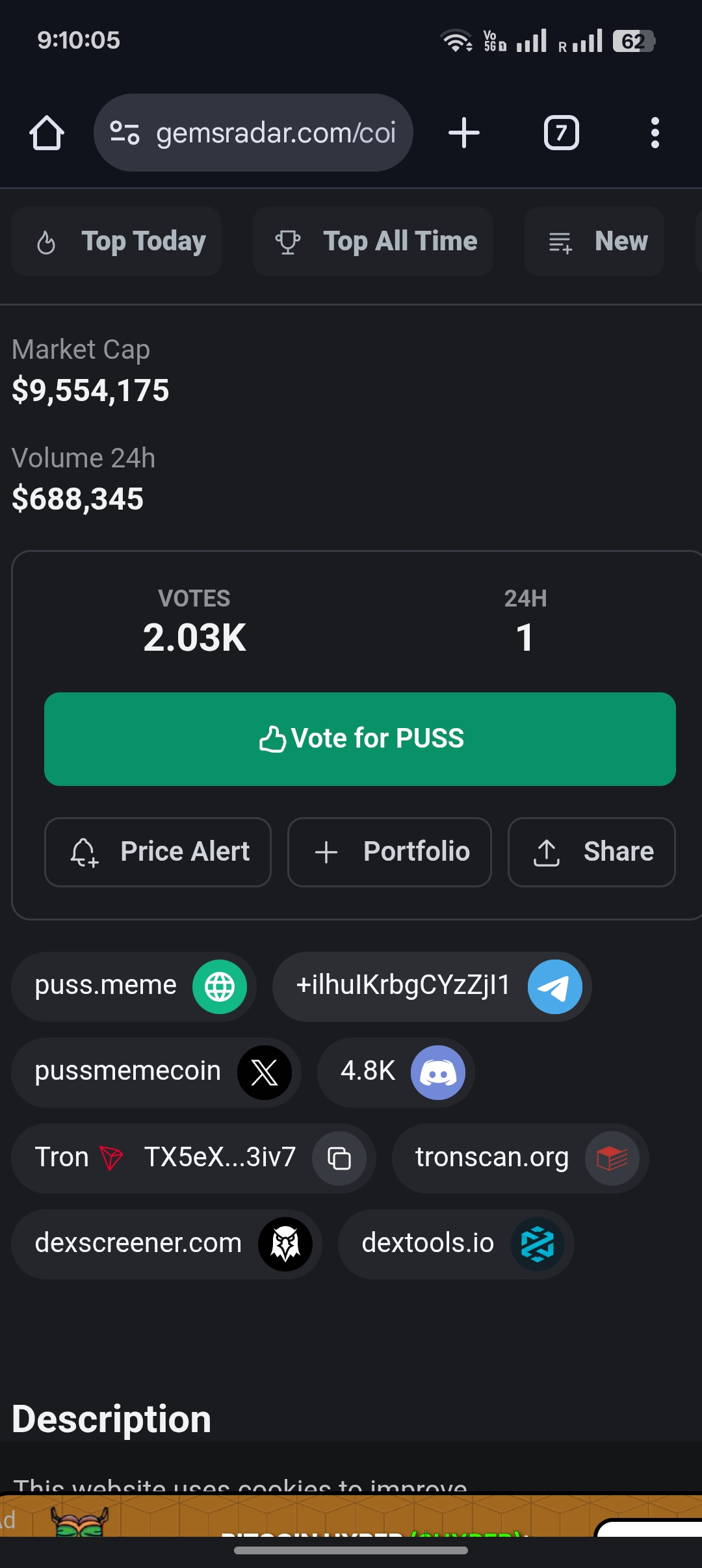Screen dimensions: 702x1568
Task: Open the tronscan.org explorer link
Action: [520, 1158]
